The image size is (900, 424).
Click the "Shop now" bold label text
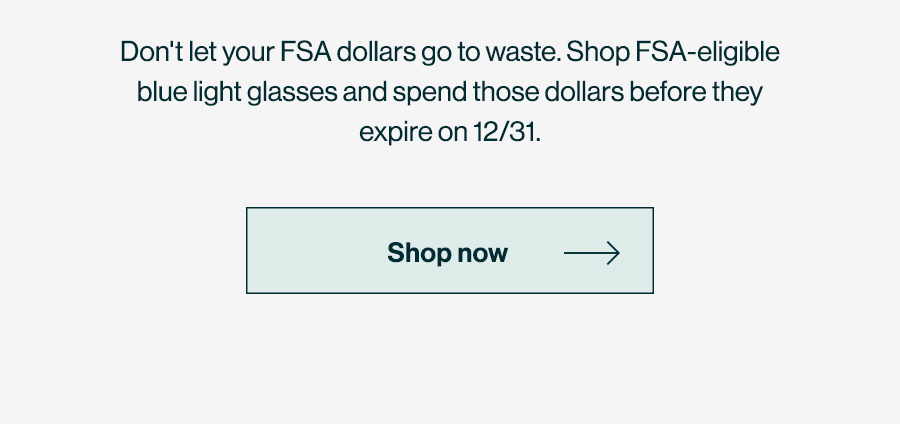[447, 253]
